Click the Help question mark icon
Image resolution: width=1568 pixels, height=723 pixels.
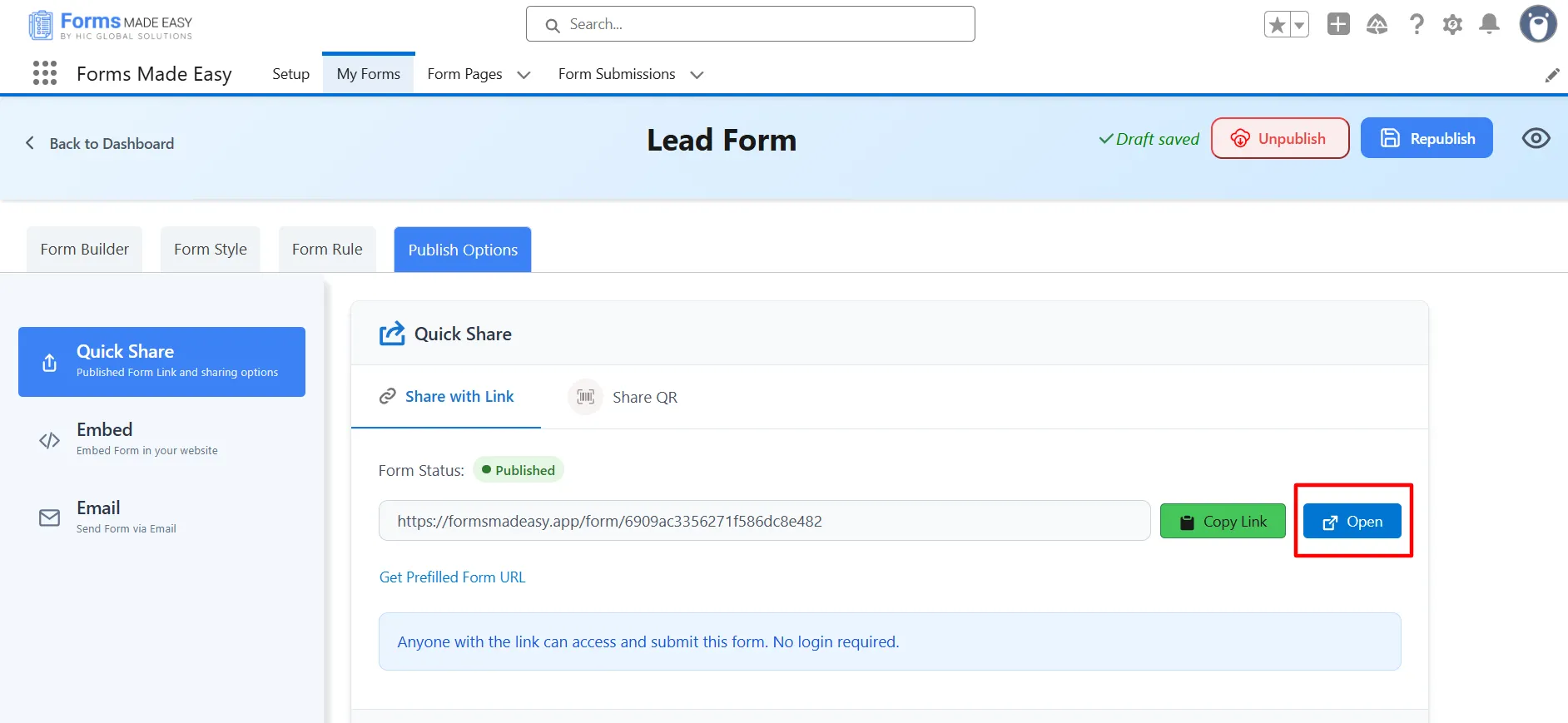(x=1416, y=24)
